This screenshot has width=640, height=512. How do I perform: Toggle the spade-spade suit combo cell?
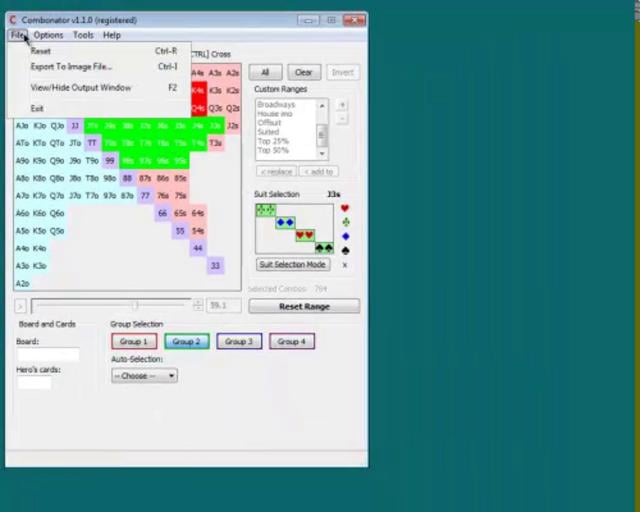pyautogui.click(x=324, y=248)
